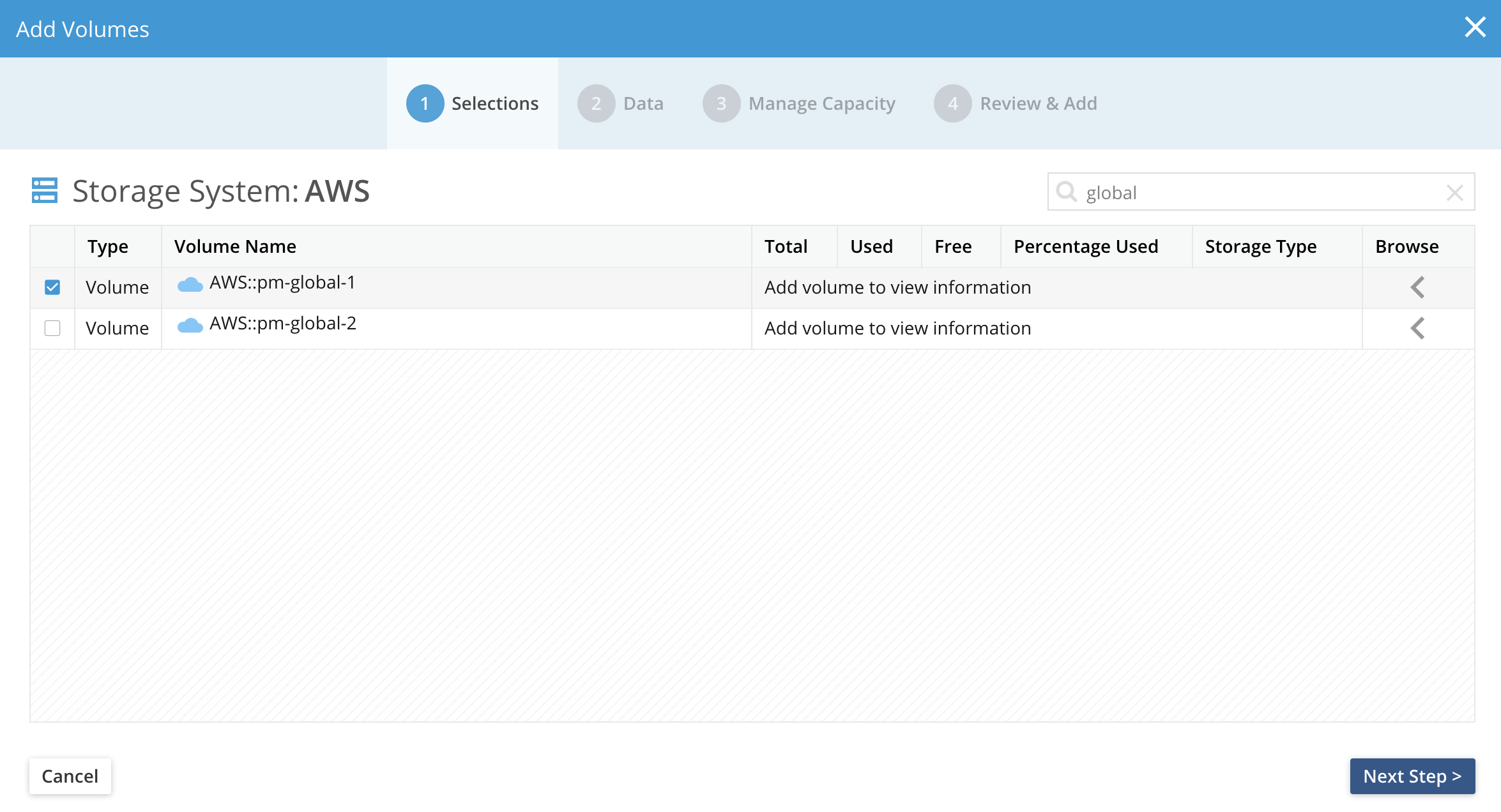
Task: Click step 2 circle icon
Action: click(596, 103)
